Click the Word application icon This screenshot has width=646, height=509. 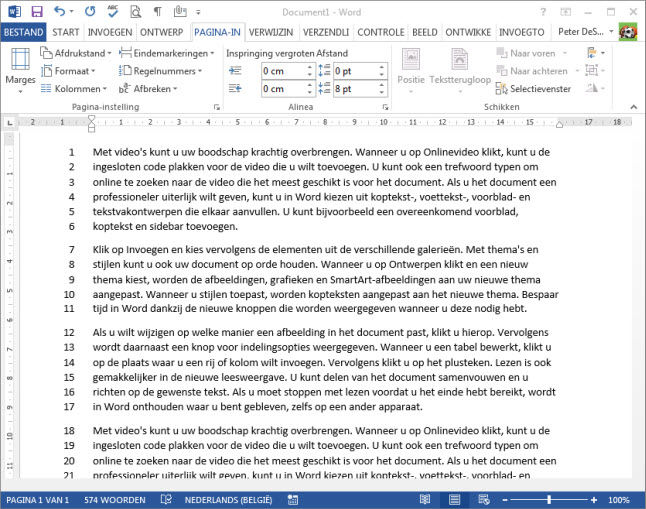14,12
